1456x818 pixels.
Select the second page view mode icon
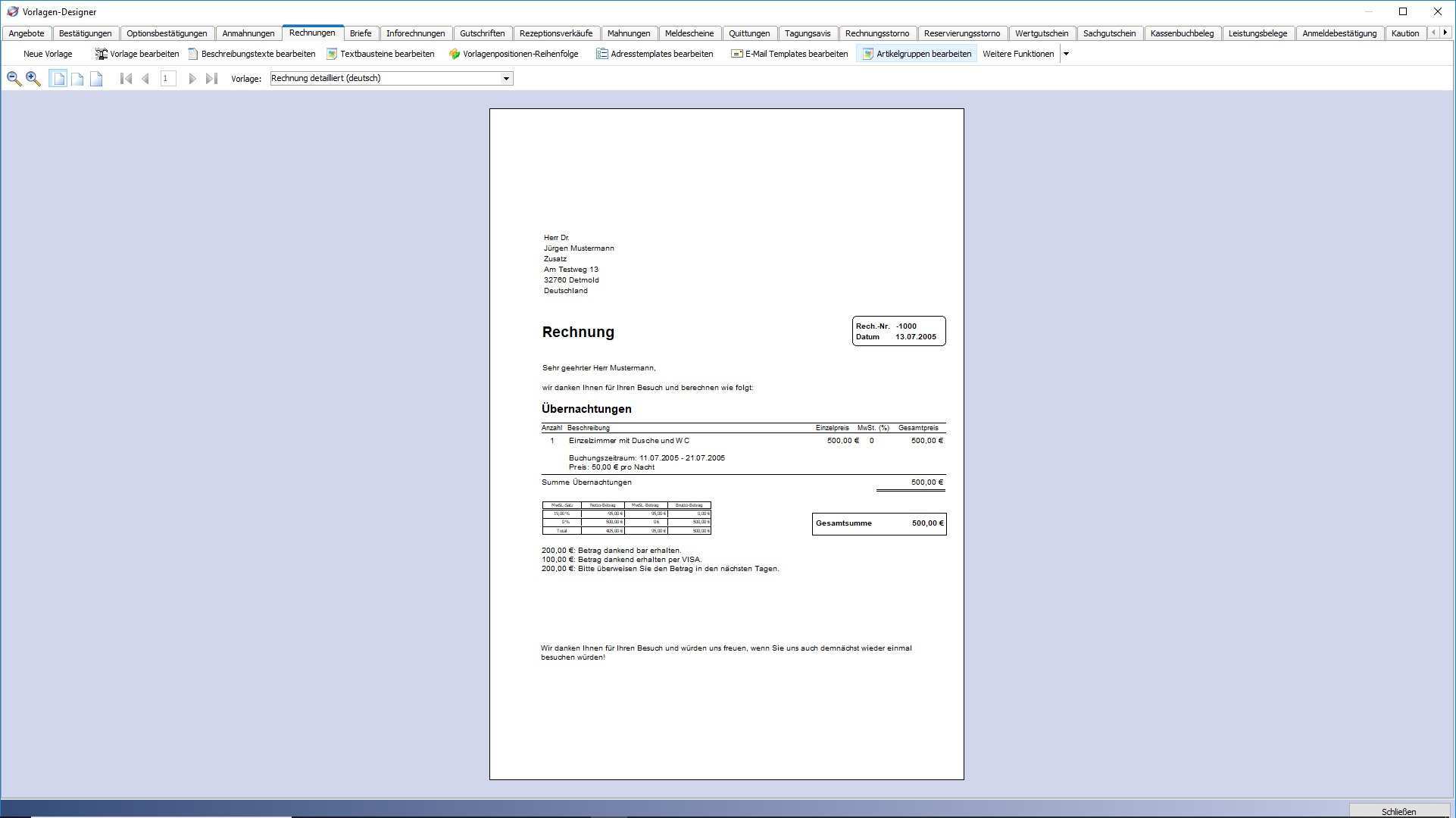tap(77, 79)
